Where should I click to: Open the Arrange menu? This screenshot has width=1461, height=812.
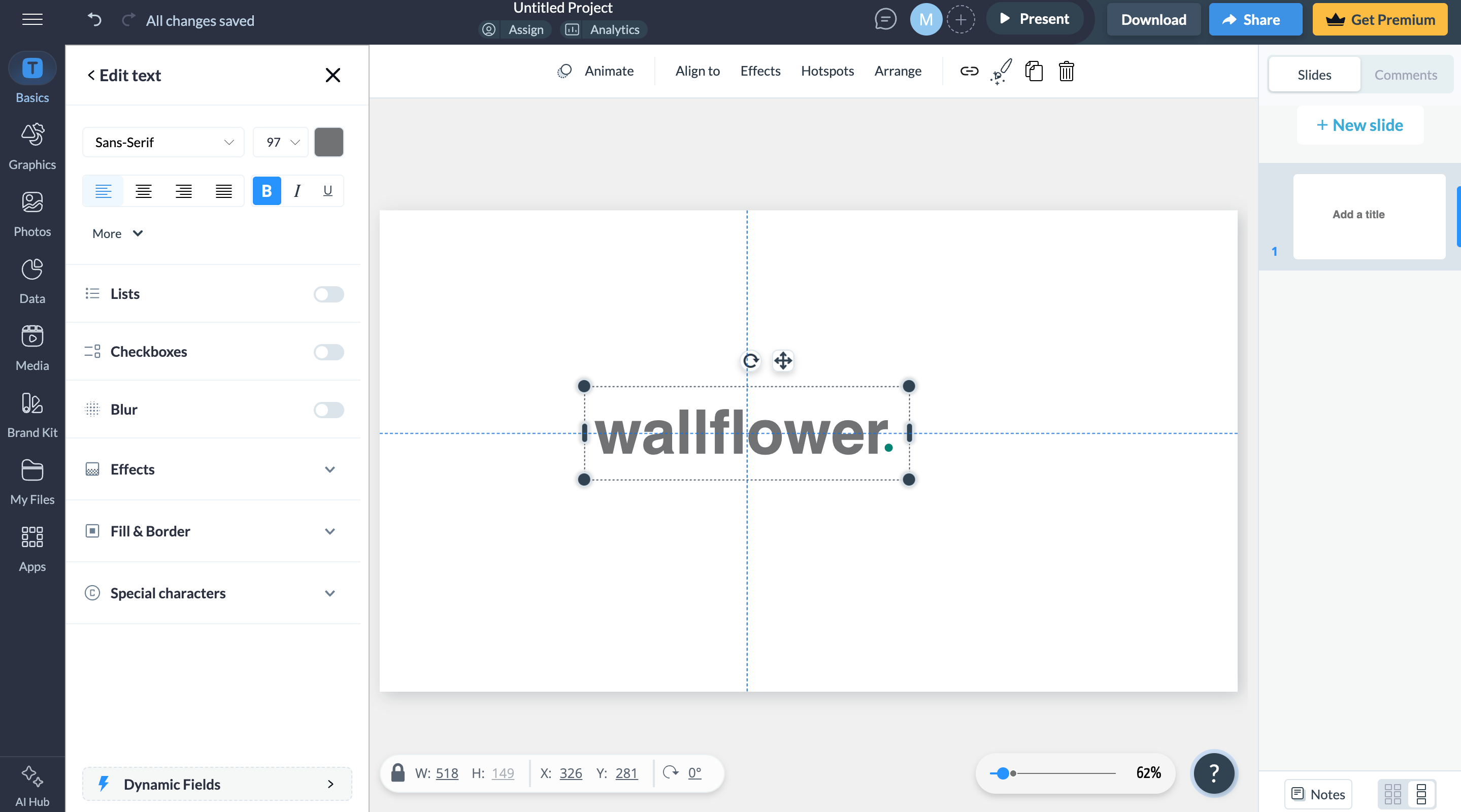coord(897,71)
